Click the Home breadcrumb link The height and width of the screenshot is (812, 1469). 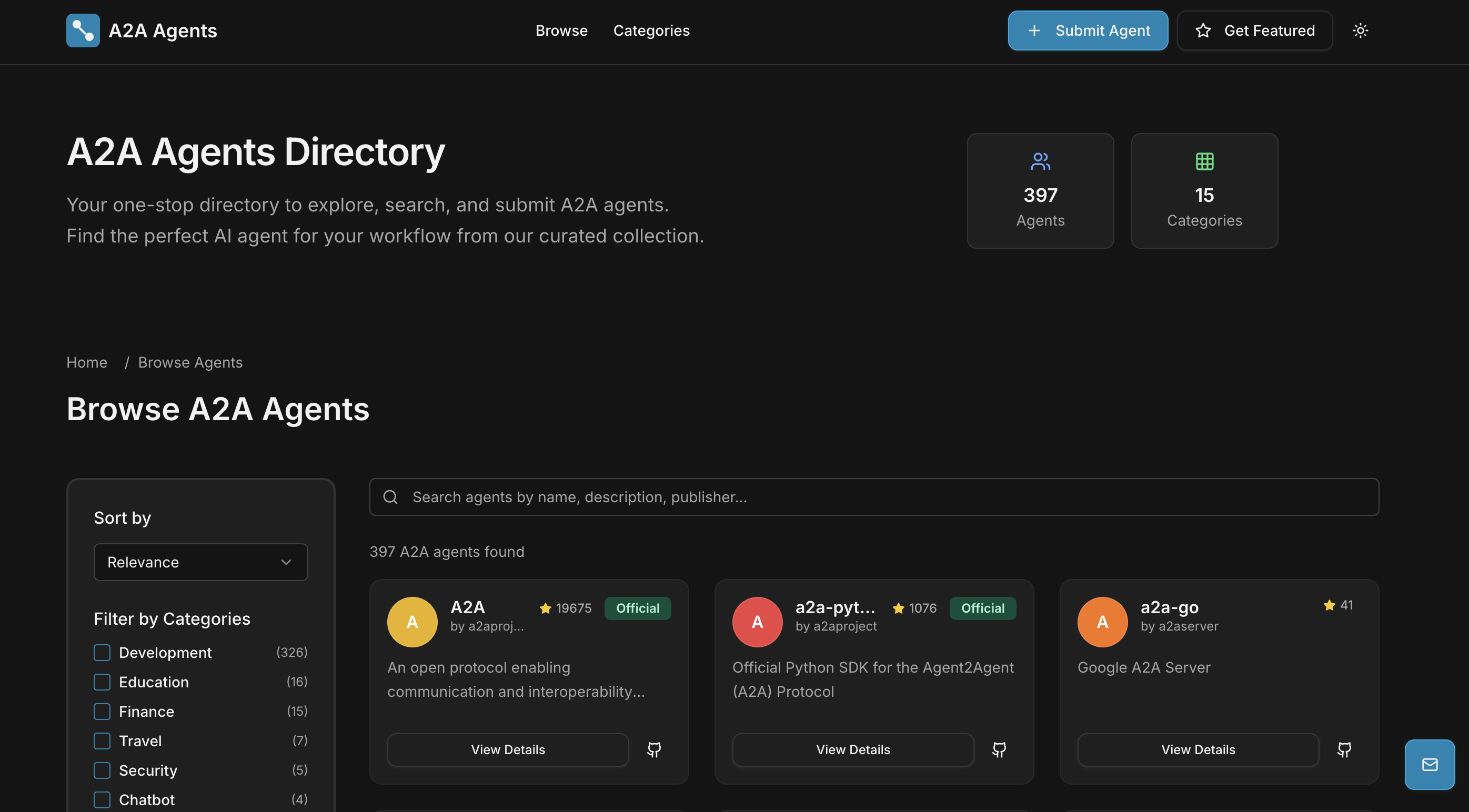tap(87, 362)
